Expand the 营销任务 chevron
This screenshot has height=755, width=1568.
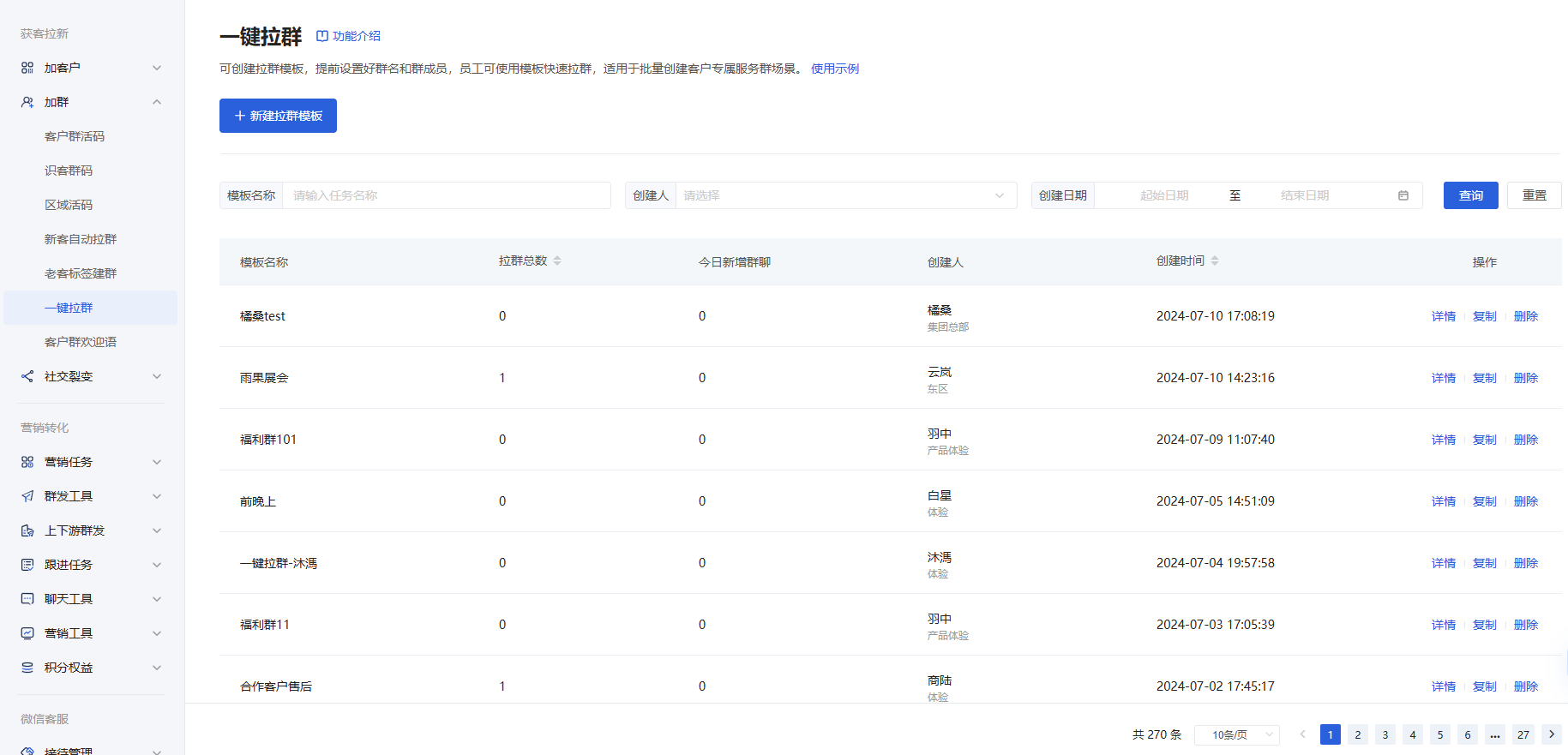click(x=157, y=462)
